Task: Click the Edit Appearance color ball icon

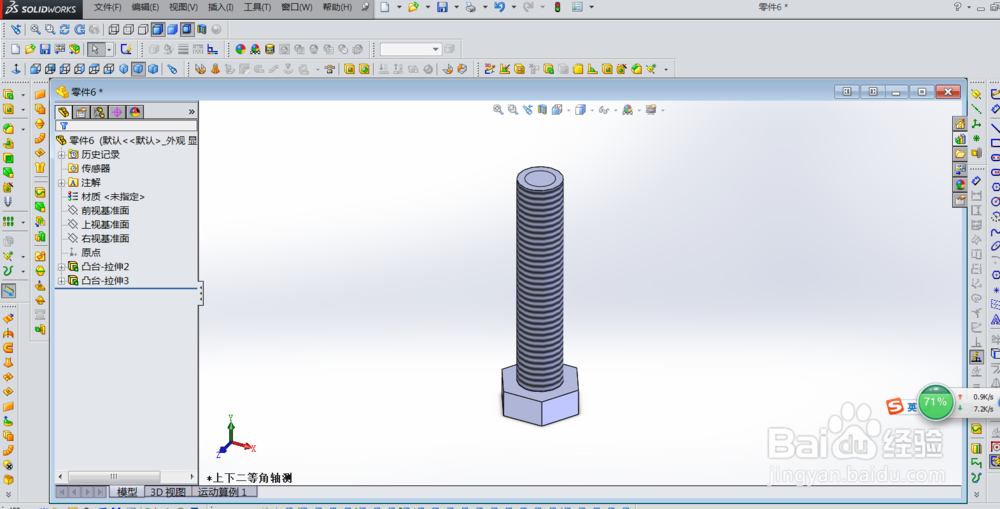Action: click(x=240, y=49)
